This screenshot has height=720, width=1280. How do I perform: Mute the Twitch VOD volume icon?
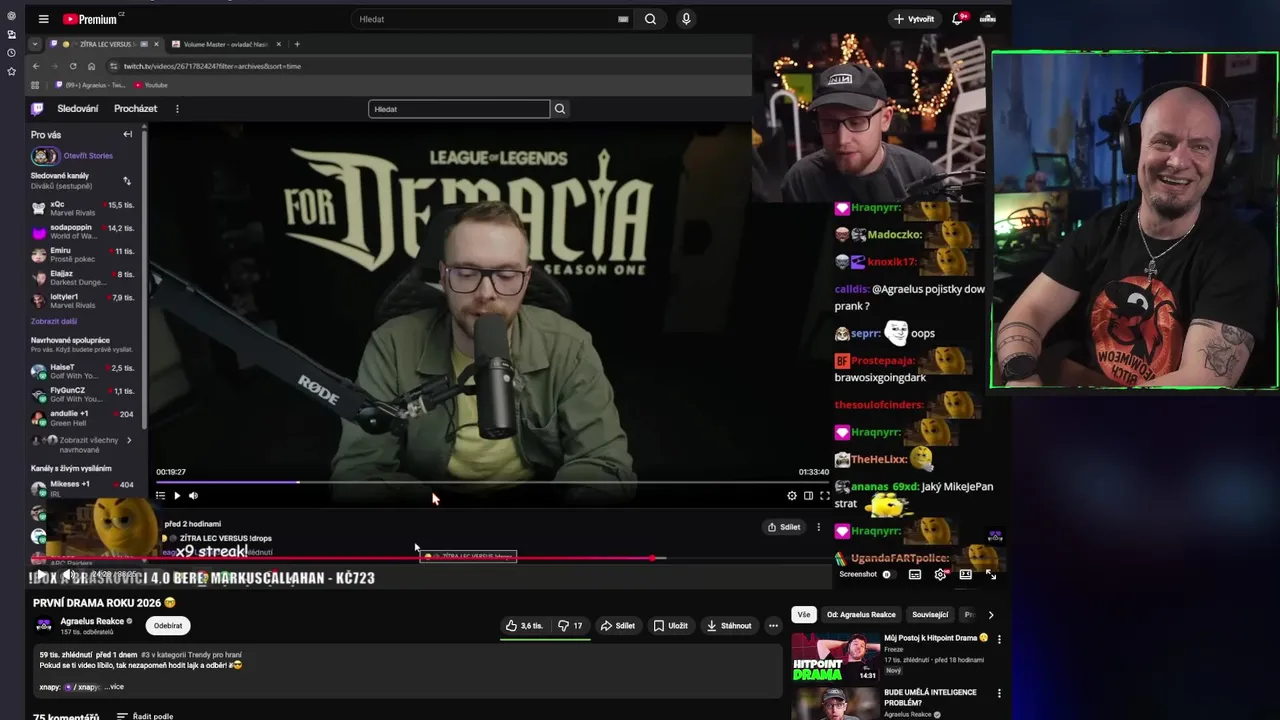pos(193,496)
